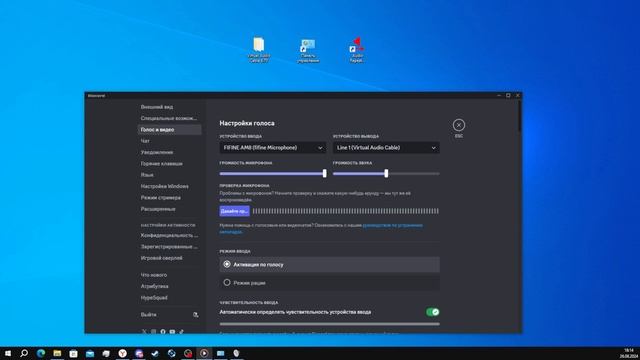Open the TikTok social icon
Viewport: 640px width, 360px height.
click(x=182, y=332)
